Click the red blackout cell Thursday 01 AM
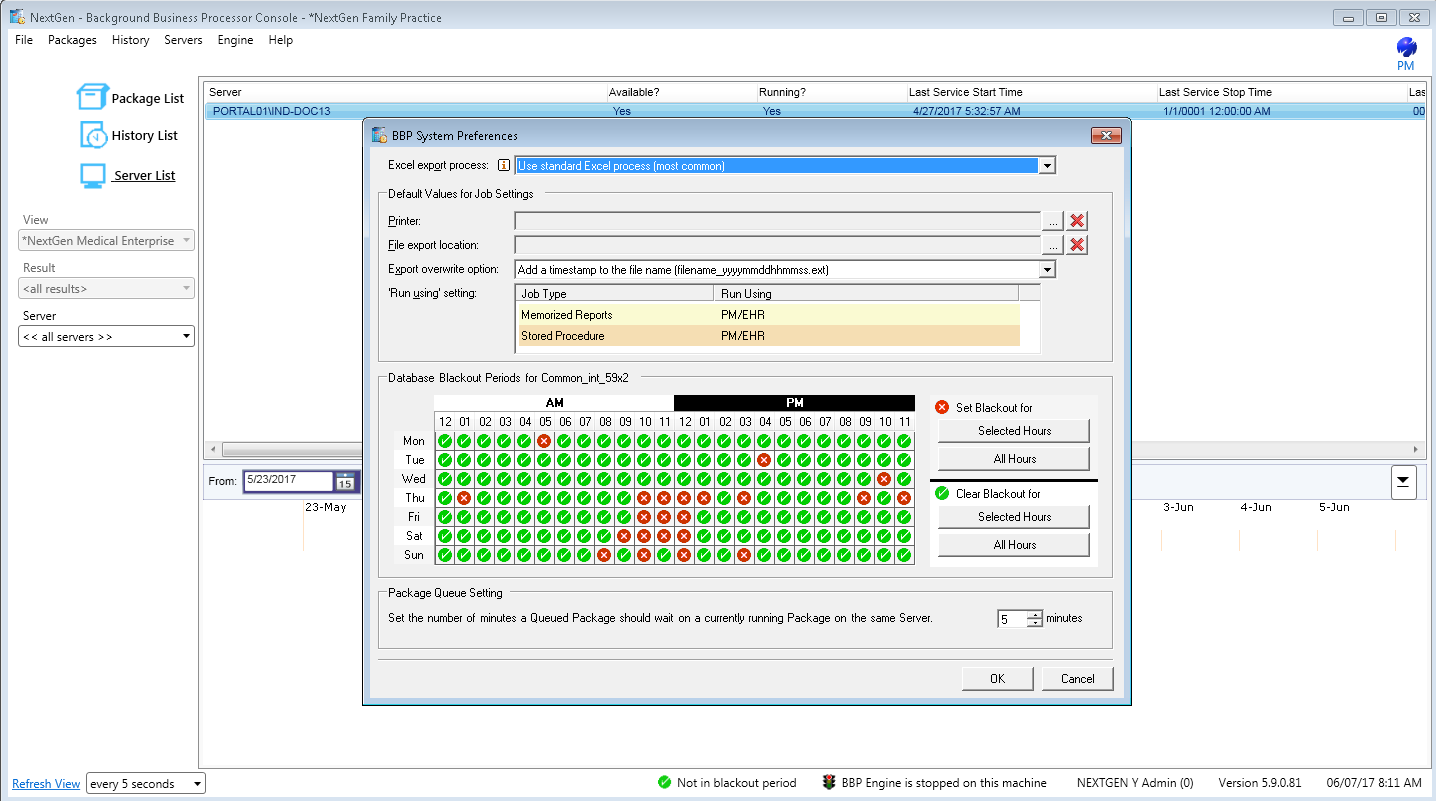This screenshot has height=801, width=1436. 464,498
